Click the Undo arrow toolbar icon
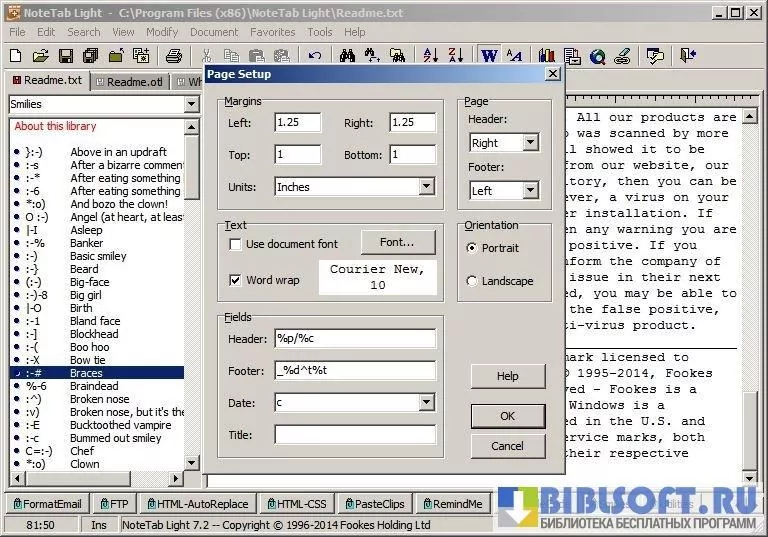Screen dimensions: 768x537 [x=316, y=56]
